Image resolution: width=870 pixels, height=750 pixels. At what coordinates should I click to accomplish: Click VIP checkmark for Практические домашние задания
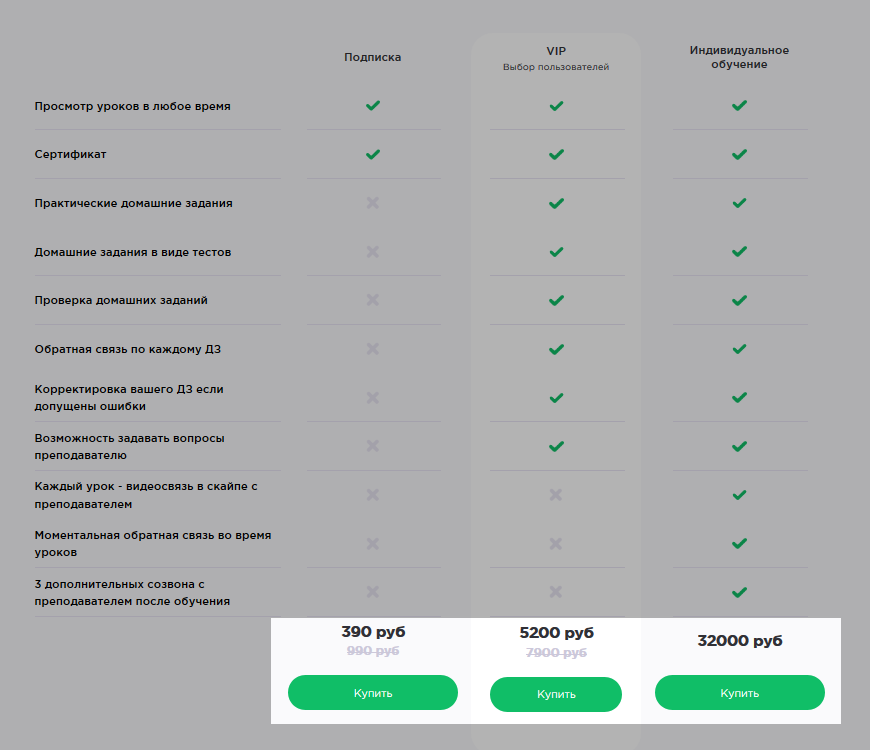[556, 203]
